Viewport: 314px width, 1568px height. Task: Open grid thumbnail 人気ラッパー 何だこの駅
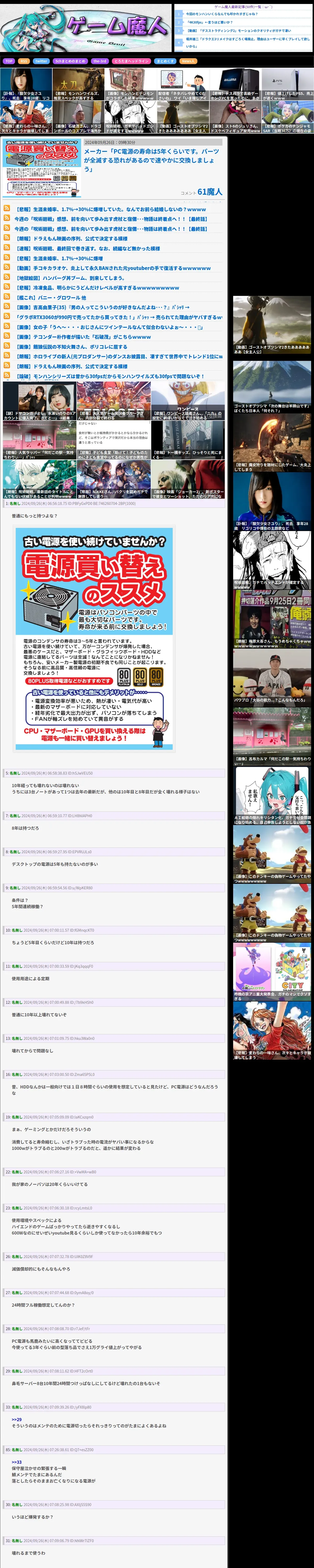39,441
